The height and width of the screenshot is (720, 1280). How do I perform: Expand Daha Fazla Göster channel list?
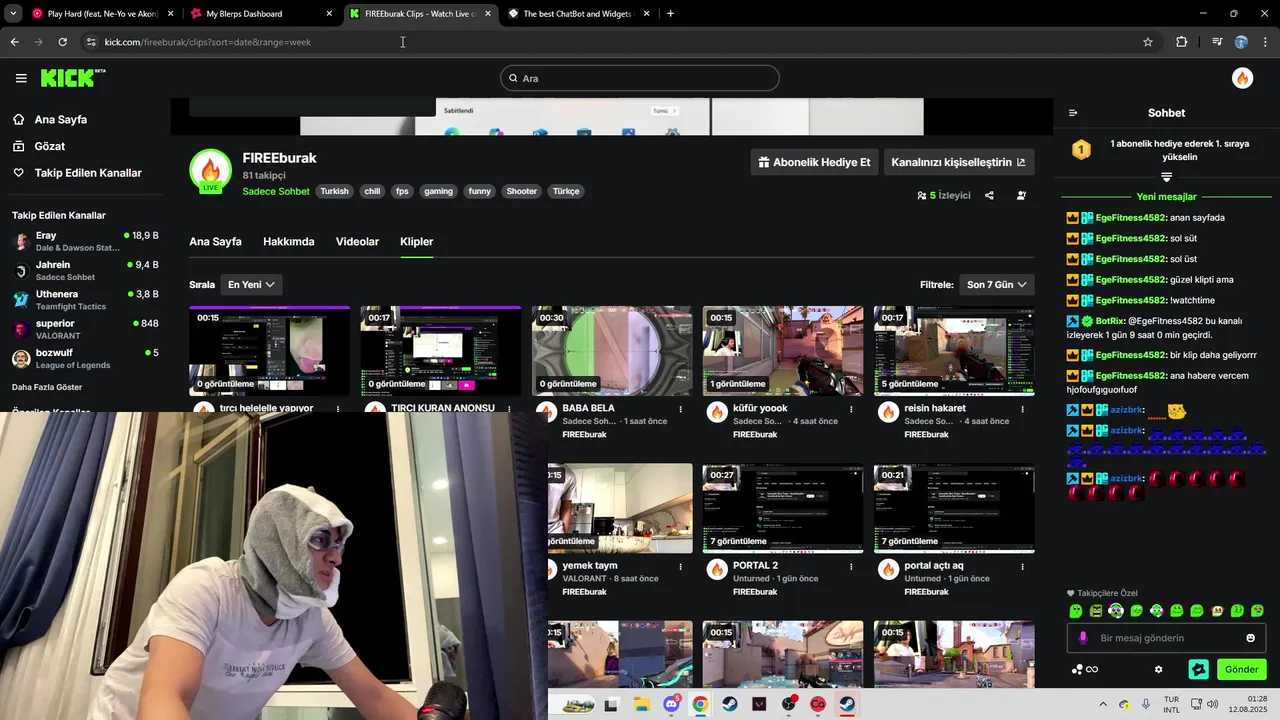47,387
